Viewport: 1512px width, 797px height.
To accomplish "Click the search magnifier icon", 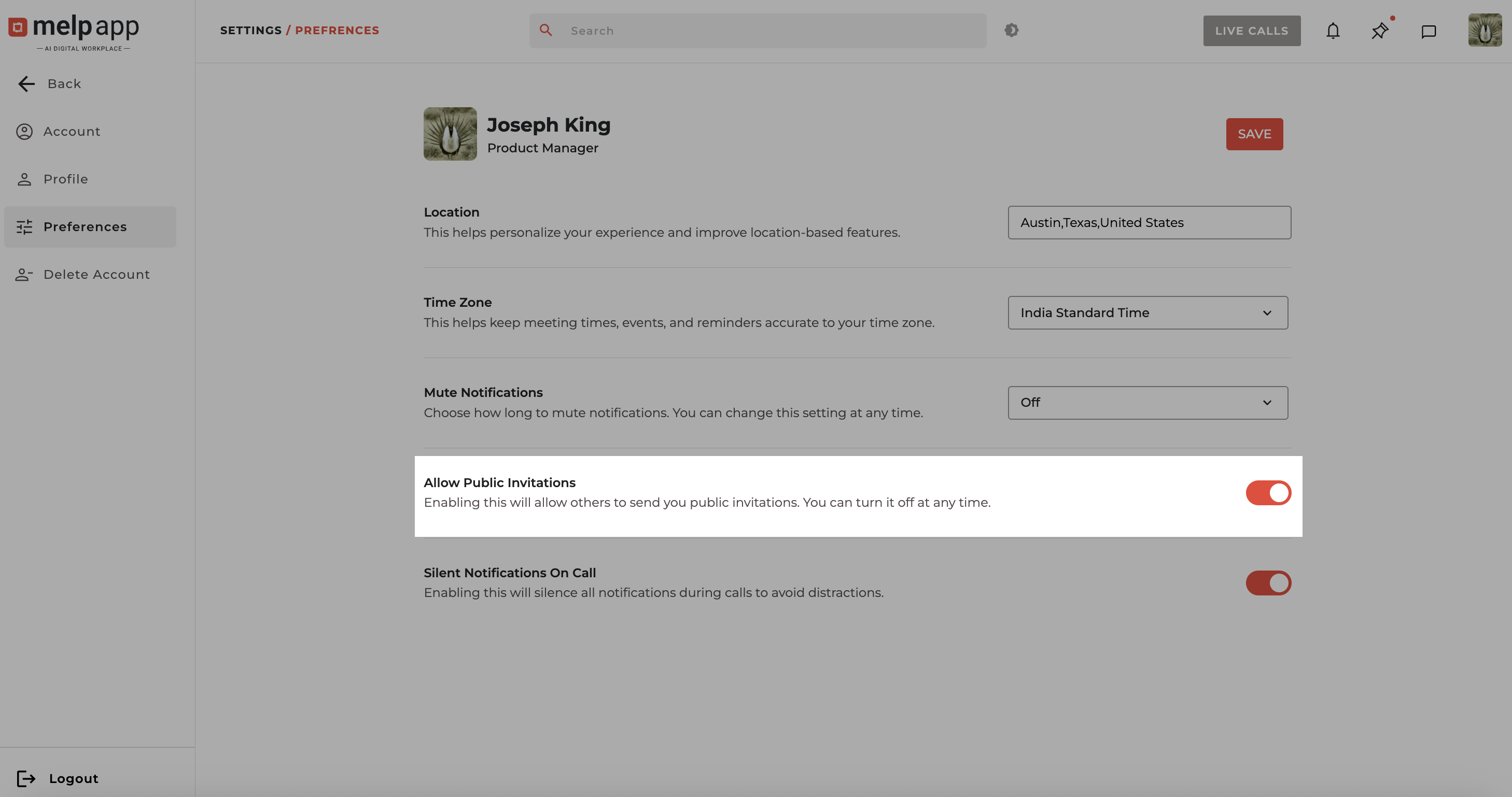I will click(545, 30).
